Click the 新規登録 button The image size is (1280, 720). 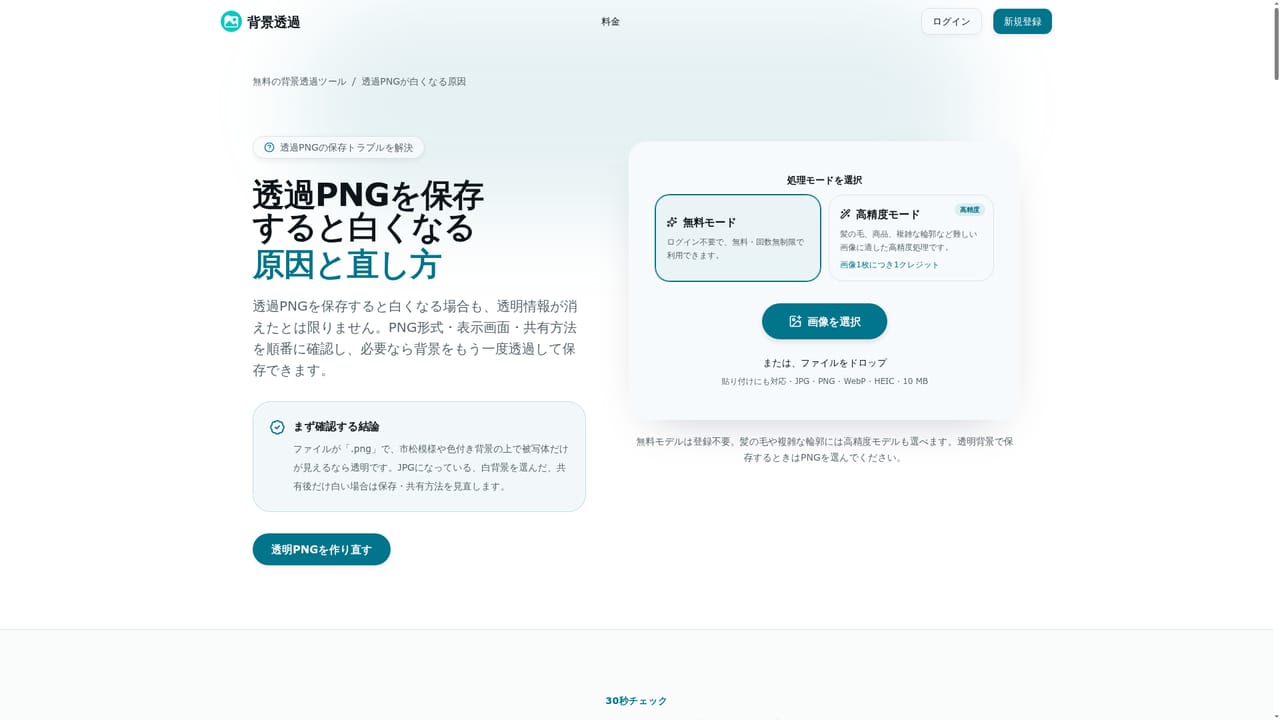[1022, 22]
